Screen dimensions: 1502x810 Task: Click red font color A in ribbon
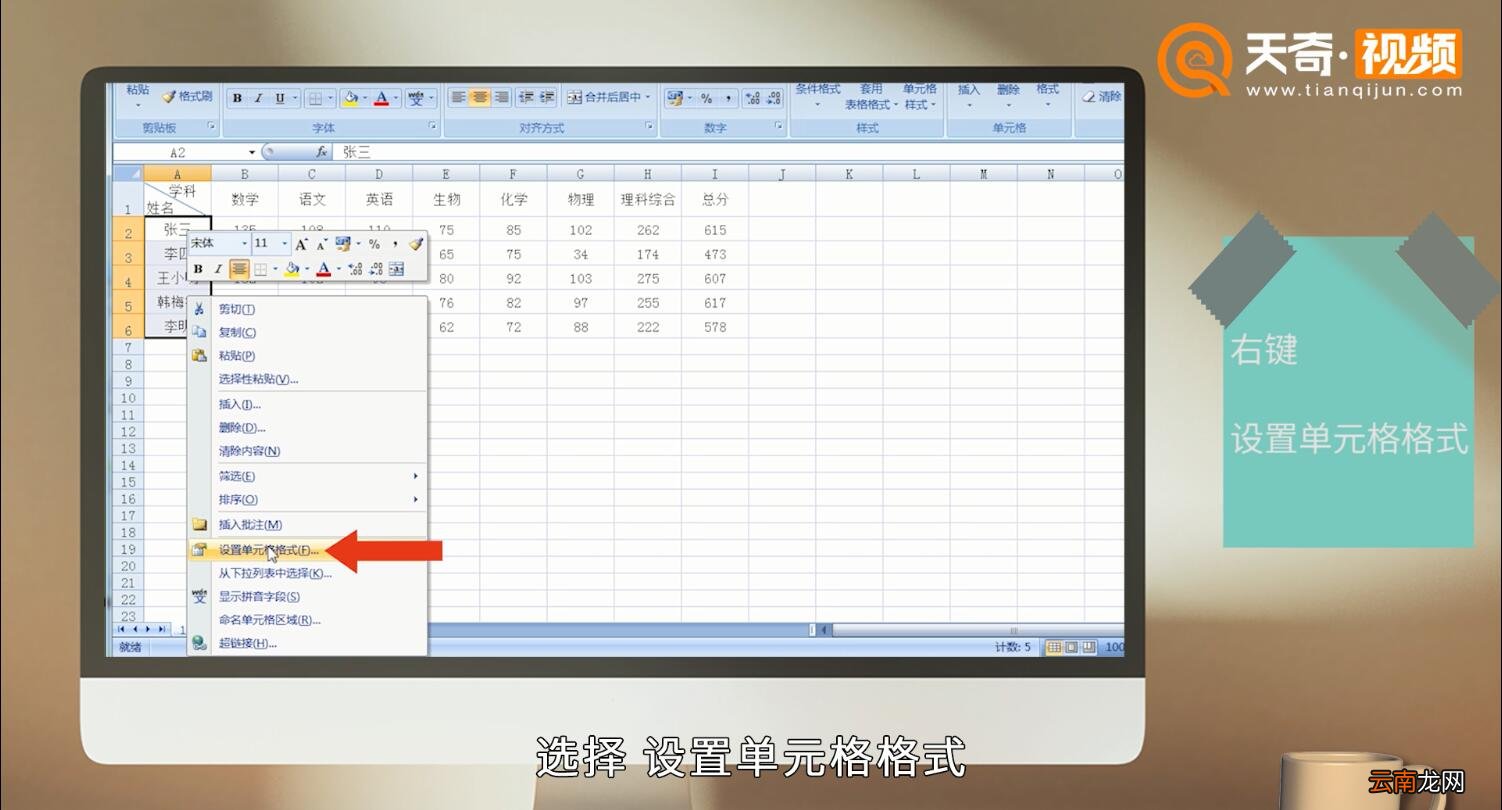[381, 98]
